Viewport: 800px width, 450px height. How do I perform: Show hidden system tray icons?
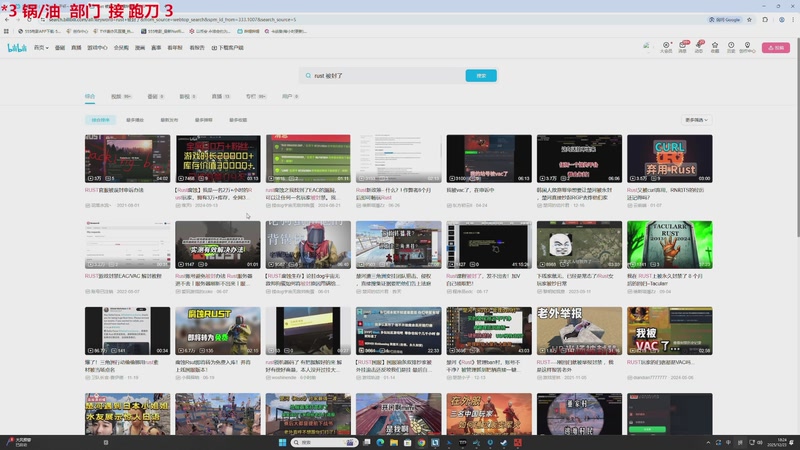coord(708,442)
